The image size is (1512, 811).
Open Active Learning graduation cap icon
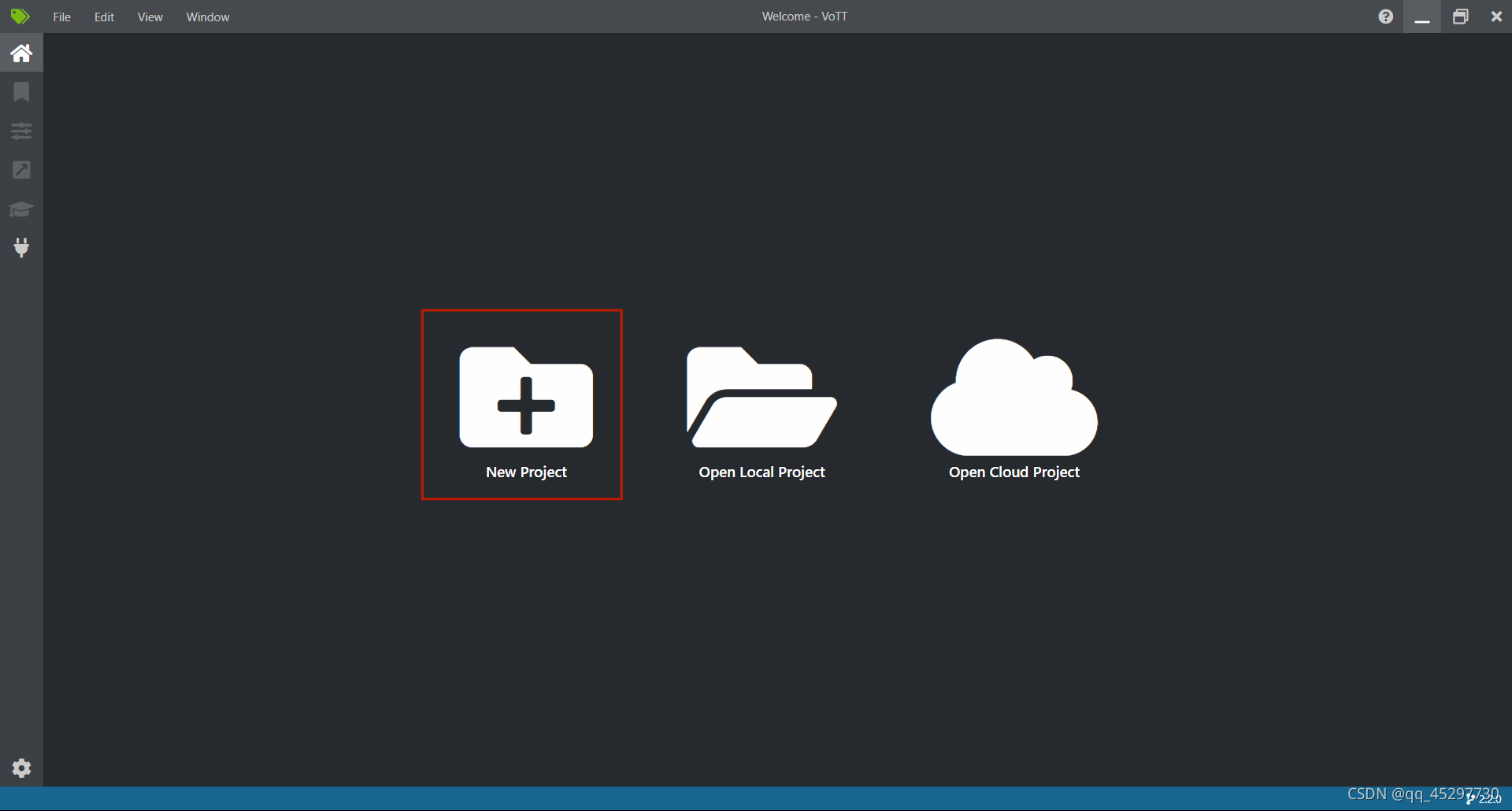coord(21,209)
